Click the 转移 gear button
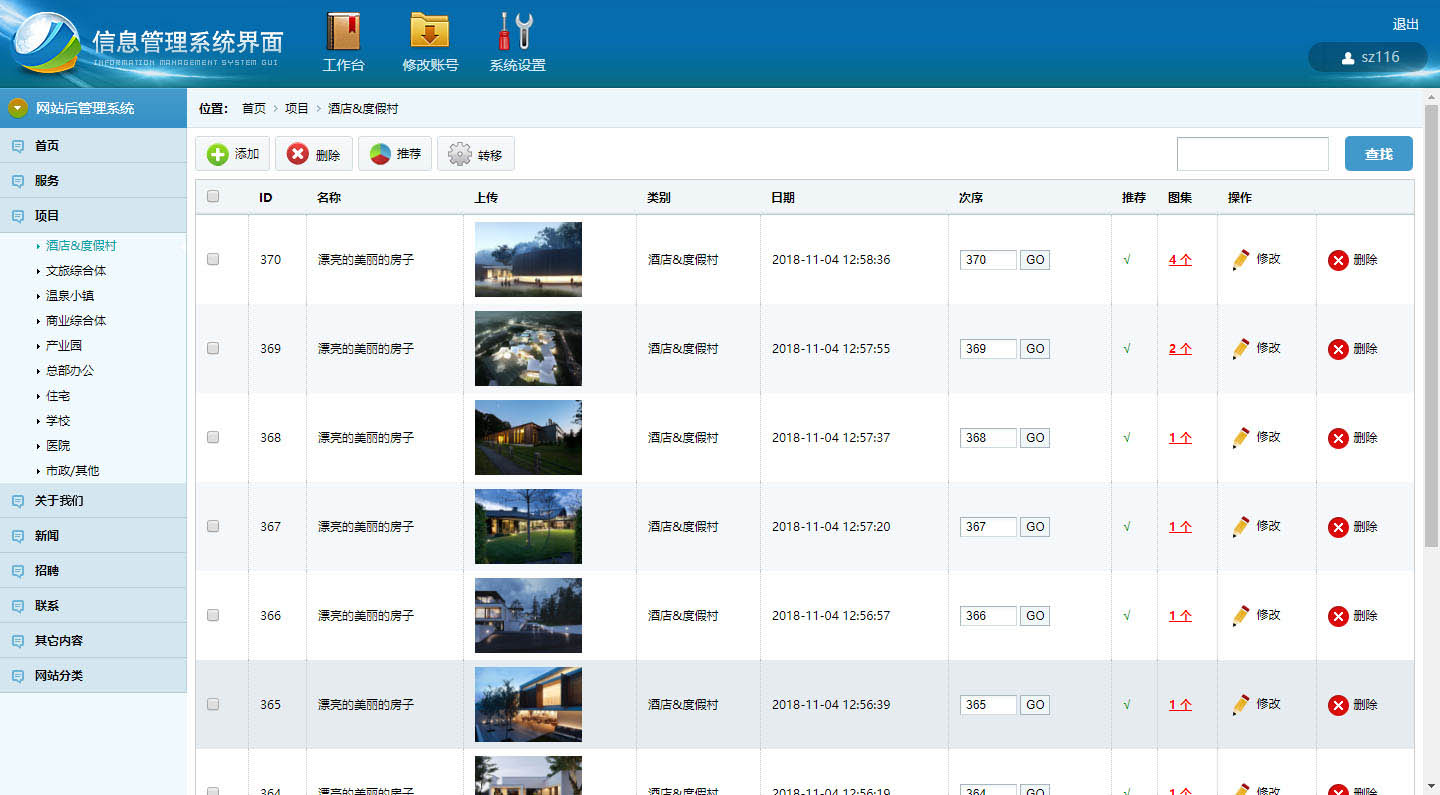Viewport: 1440px width, 795px height. [x=476, y=154]
